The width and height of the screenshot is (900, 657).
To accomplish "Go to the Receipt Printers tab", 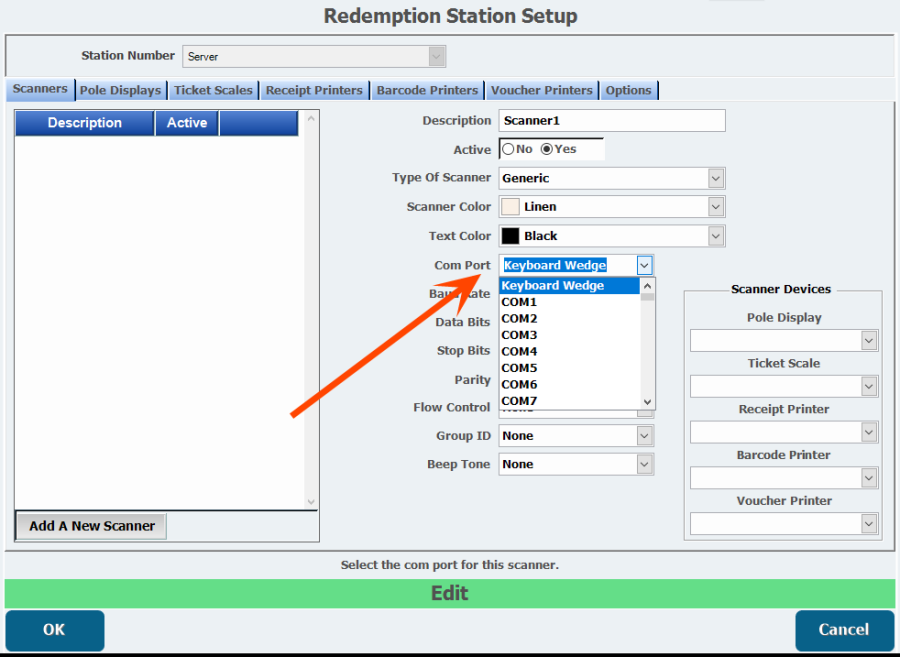I will 314,90.
